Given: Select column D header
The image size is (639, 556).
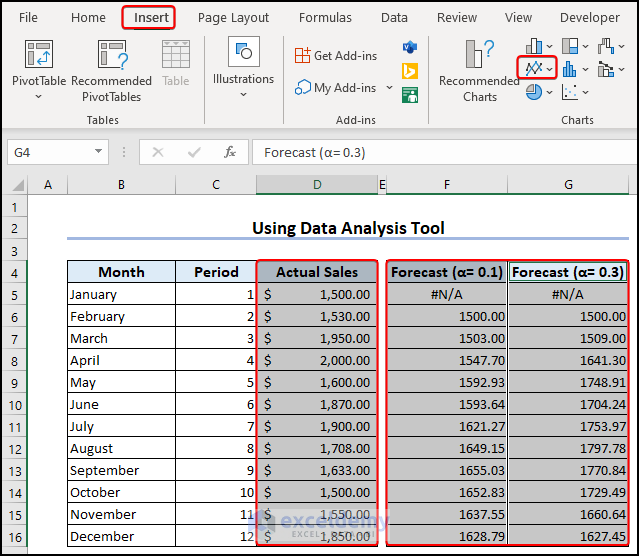Looking at the screenshot, I should click(316, 185).
